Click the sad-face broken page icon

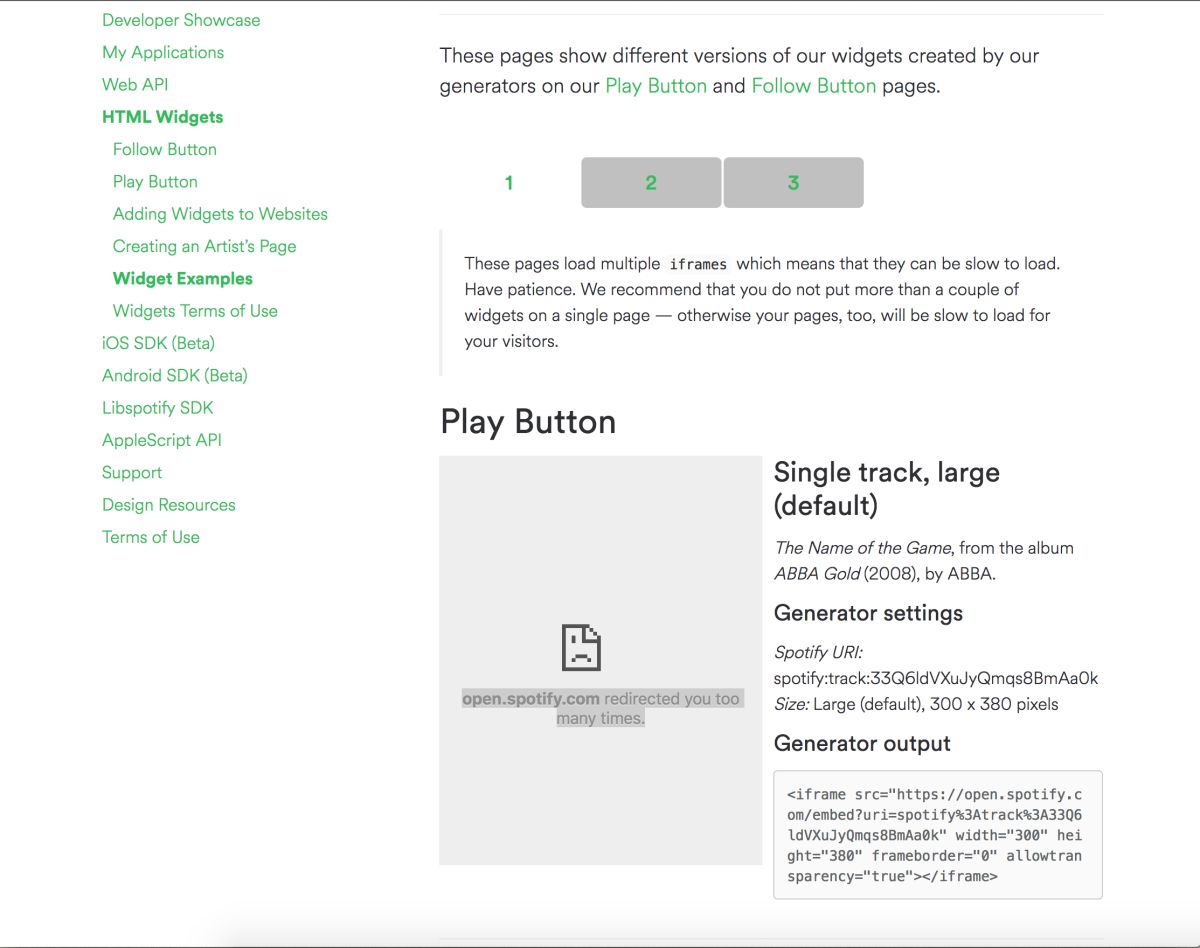(x=581, y=647)
